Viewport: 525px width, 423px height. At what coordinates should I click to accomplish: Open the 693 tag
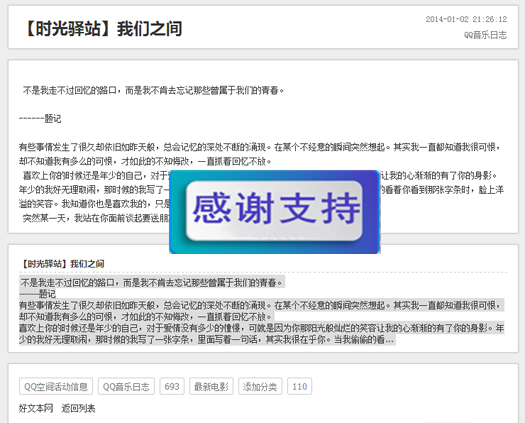click(172, 386)
